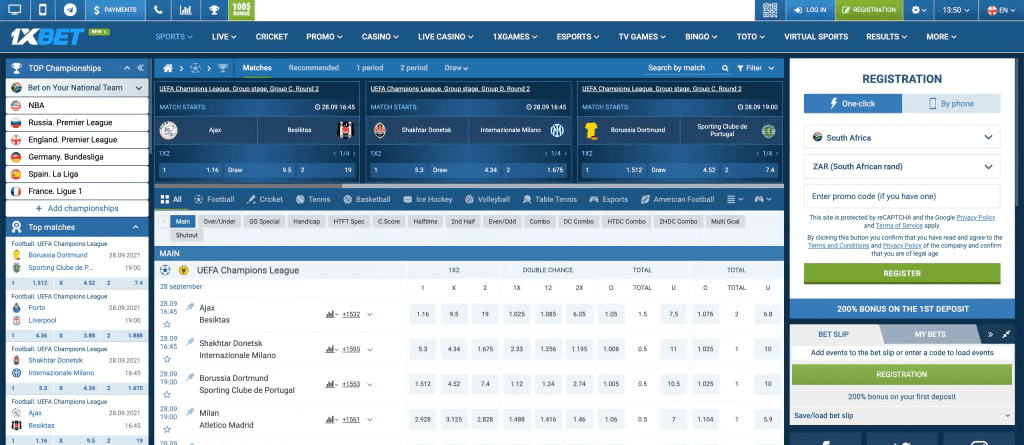This screenshot has width=1024, height=445.
Task: Open the South Africa country dropdown
Action: [902, 138]
